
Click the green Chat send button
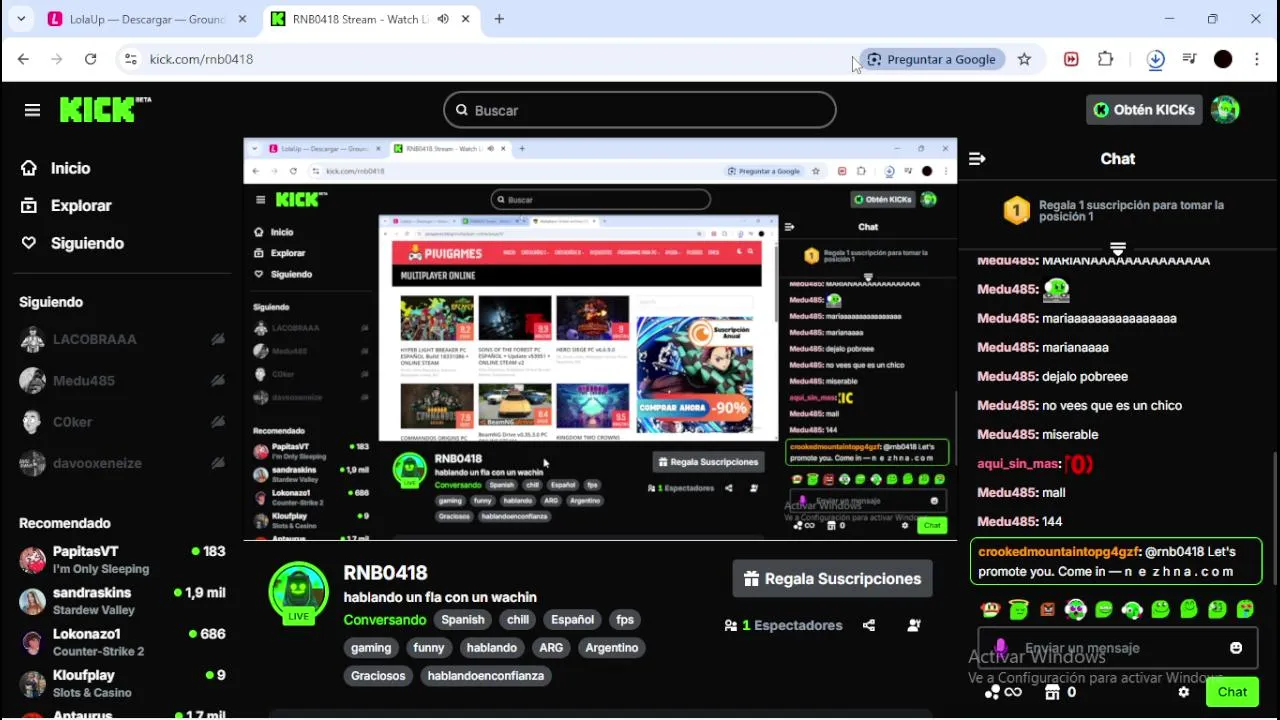pos(1232,692)
